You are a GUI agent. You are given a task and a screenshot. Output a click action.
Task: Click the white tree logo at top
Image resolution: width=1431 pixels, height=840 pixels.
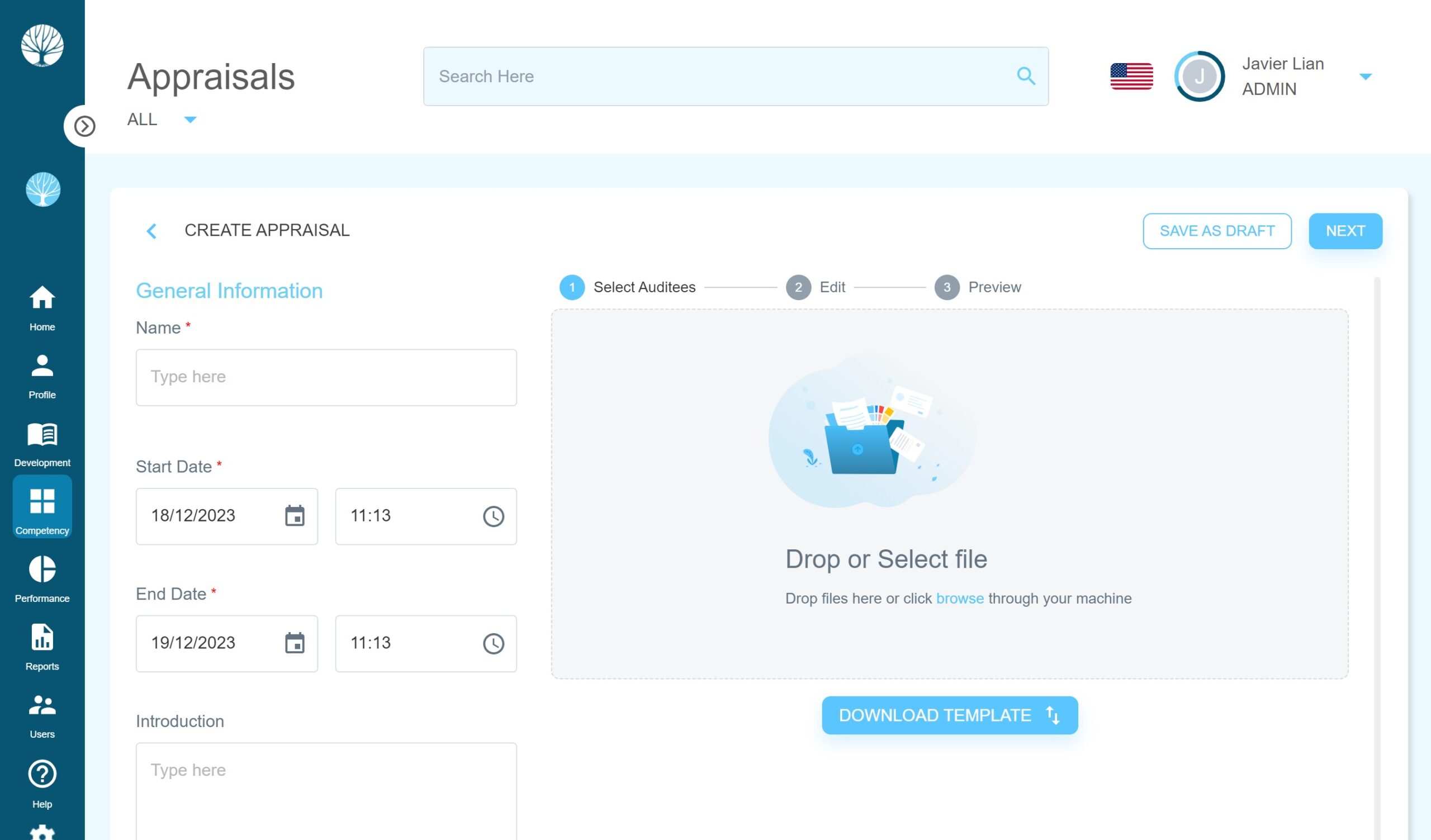point(42,45)
